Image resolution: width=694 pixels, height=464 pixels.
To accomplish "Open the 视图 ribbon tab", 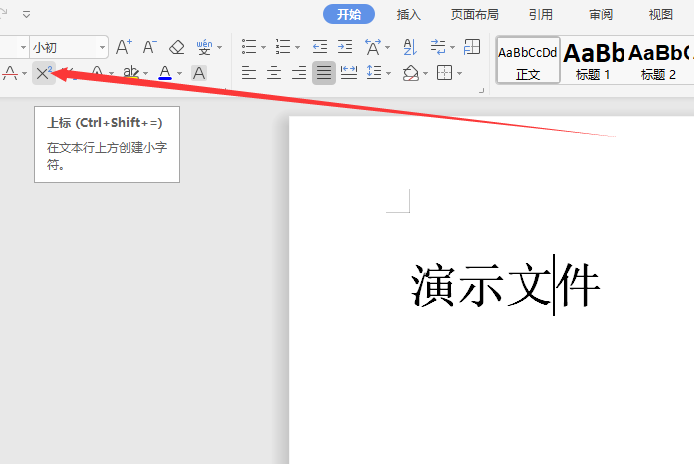I will click(x=661, y=15).
